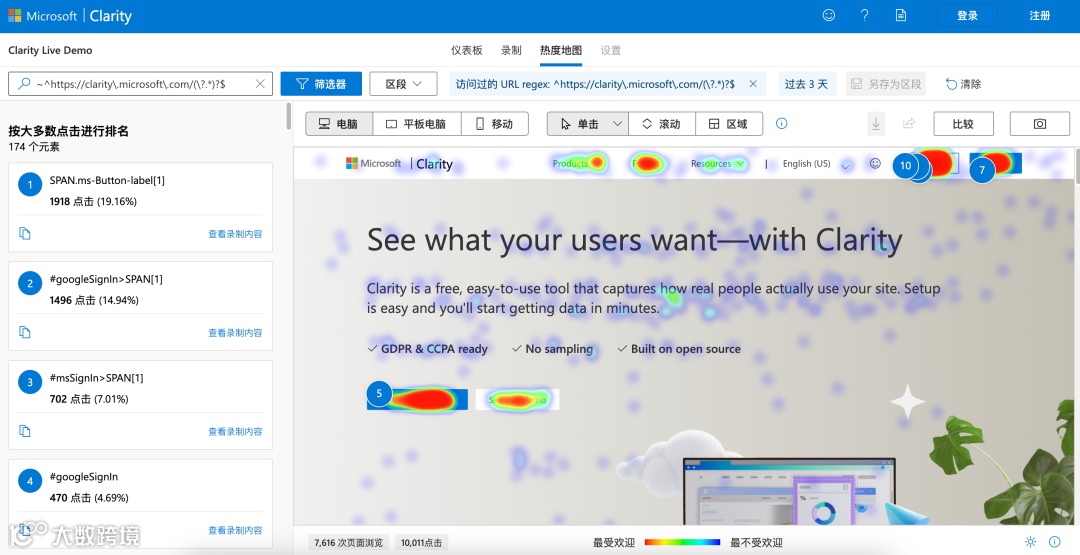Click the 注册 sign-up button

tap(1039, 16)
